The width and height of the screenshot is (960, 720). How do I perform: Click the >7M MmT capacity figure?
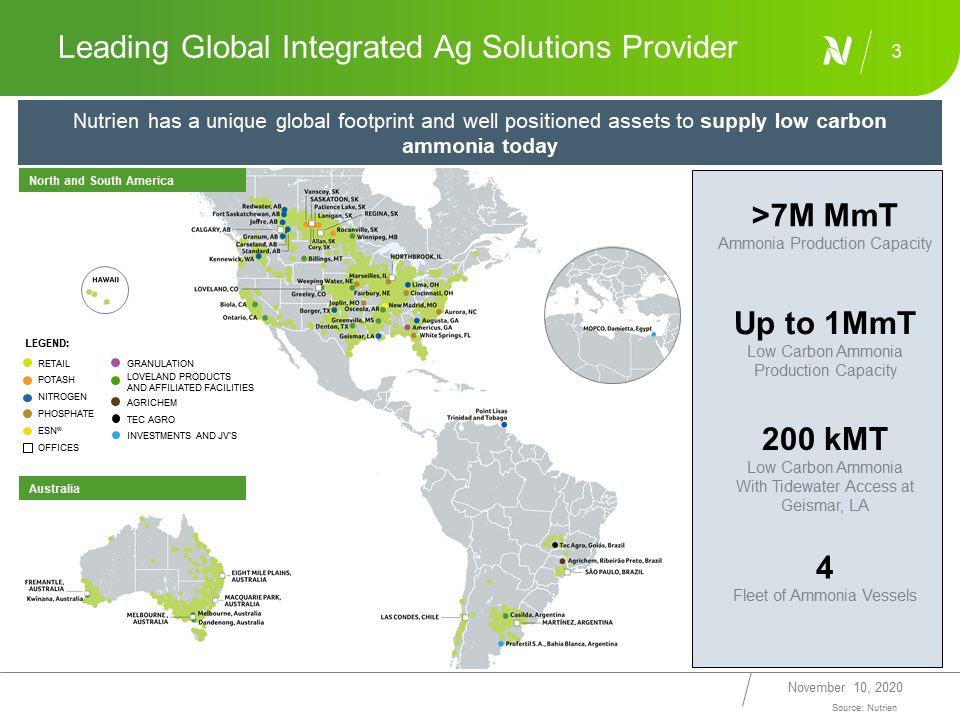tap(824, 216)
